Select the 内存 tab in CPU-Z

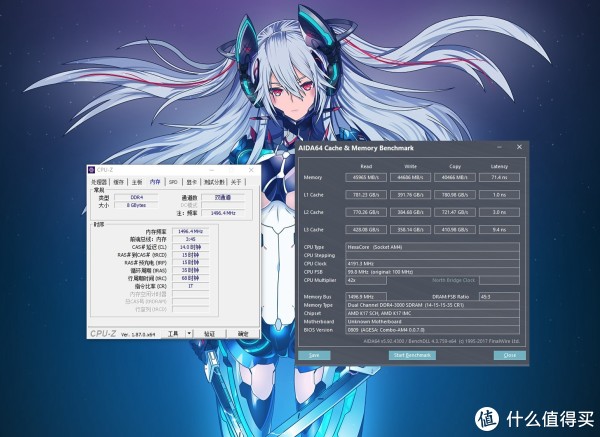click(155, 182)
